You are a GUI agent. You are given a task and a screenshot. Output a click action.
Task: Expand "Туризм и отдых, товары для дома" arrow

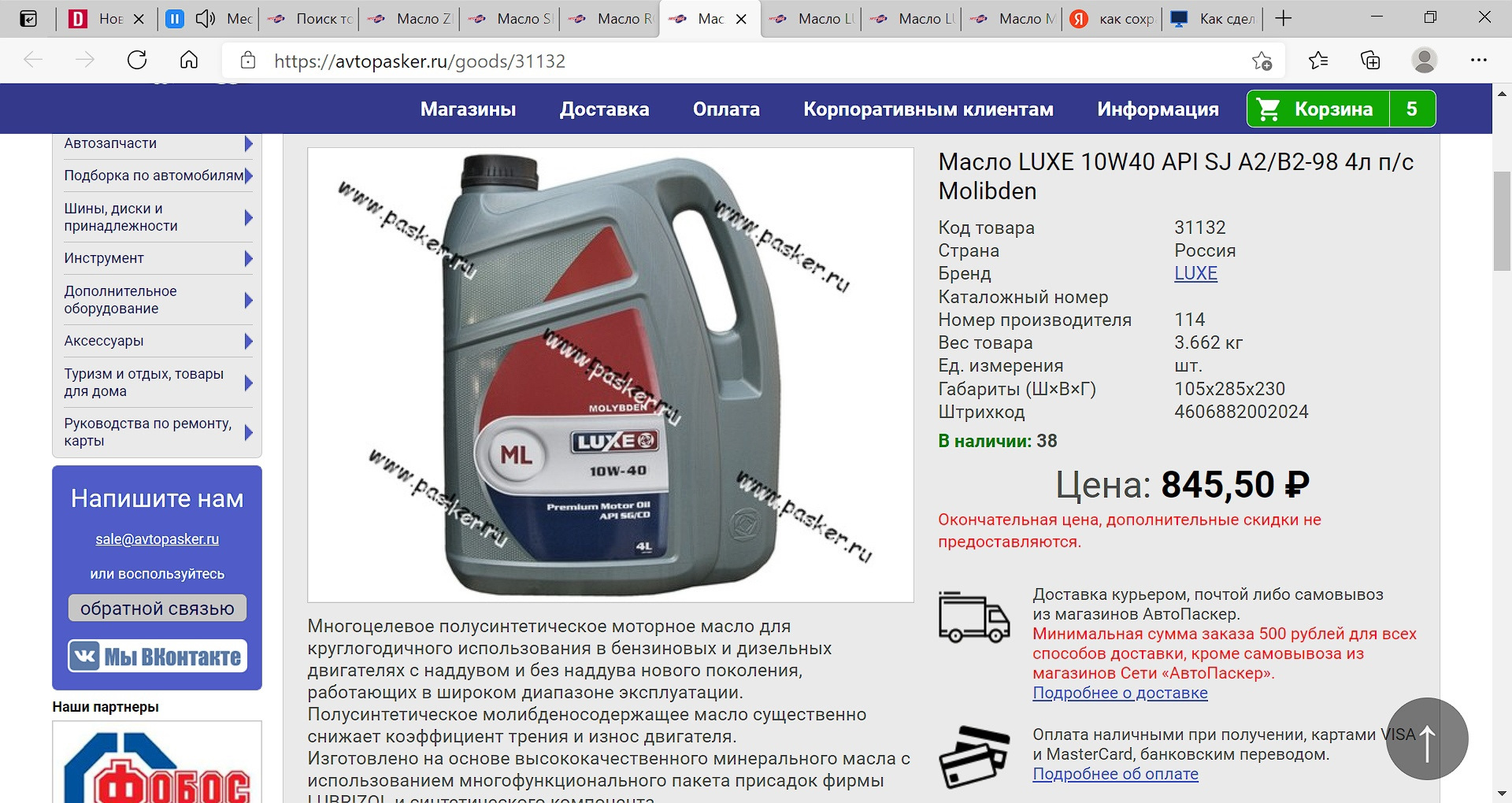248,383
